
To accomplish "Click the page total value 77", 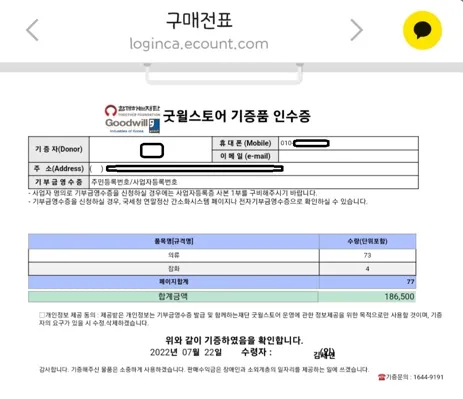I will pos(410,282).
